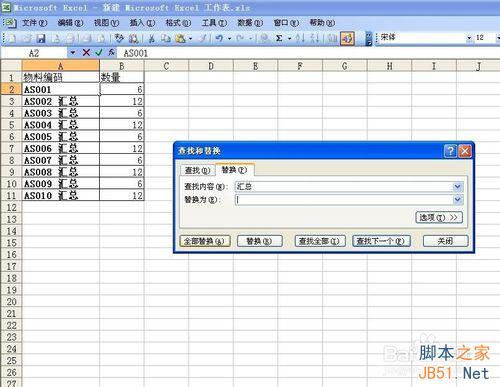Open the font name dropdown showing 宋体
Image resolution: width=500 pixels, height=387 pixels.
click(469, 38)
